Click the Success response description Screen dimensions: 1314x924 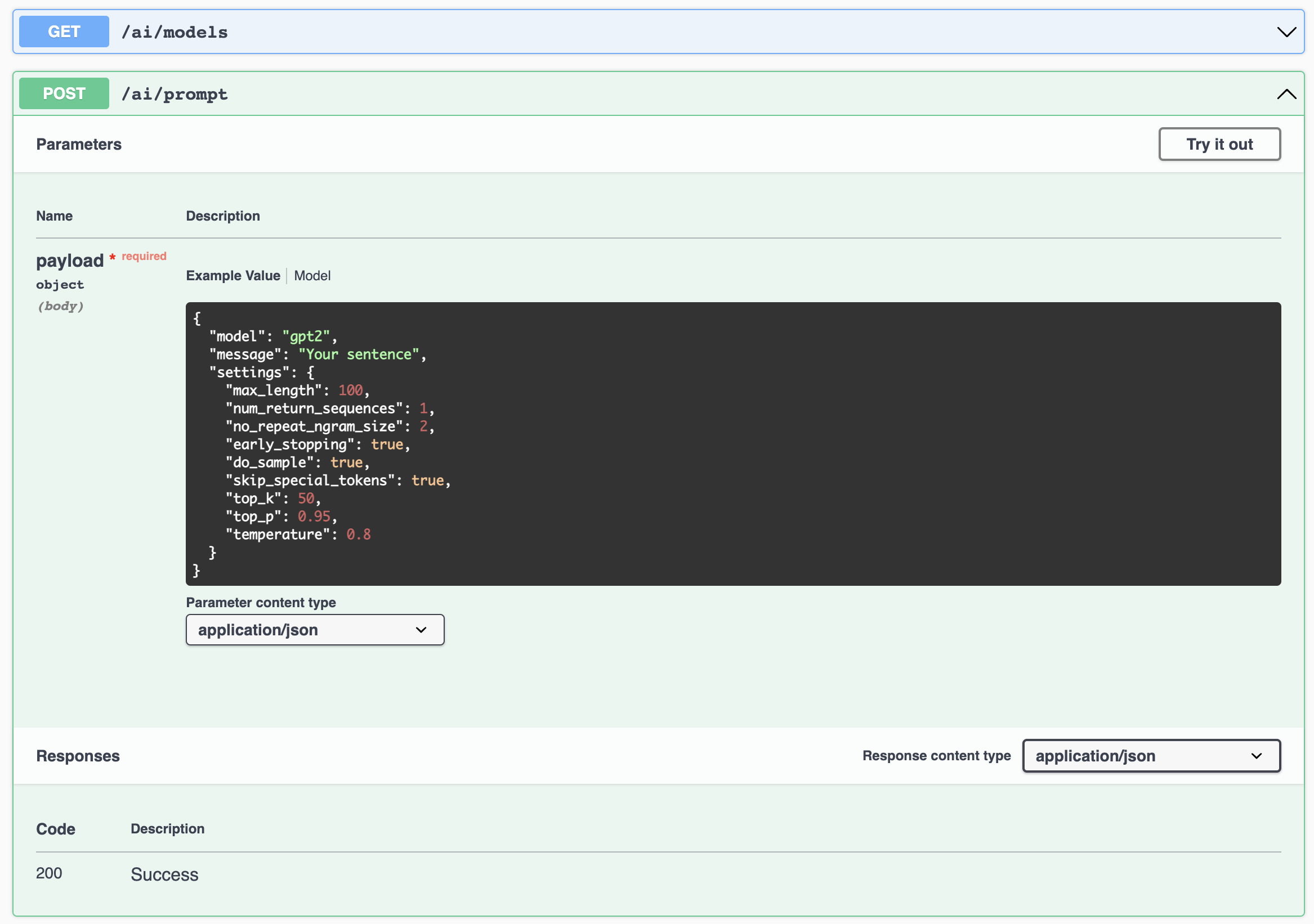[x=165, y=875]
